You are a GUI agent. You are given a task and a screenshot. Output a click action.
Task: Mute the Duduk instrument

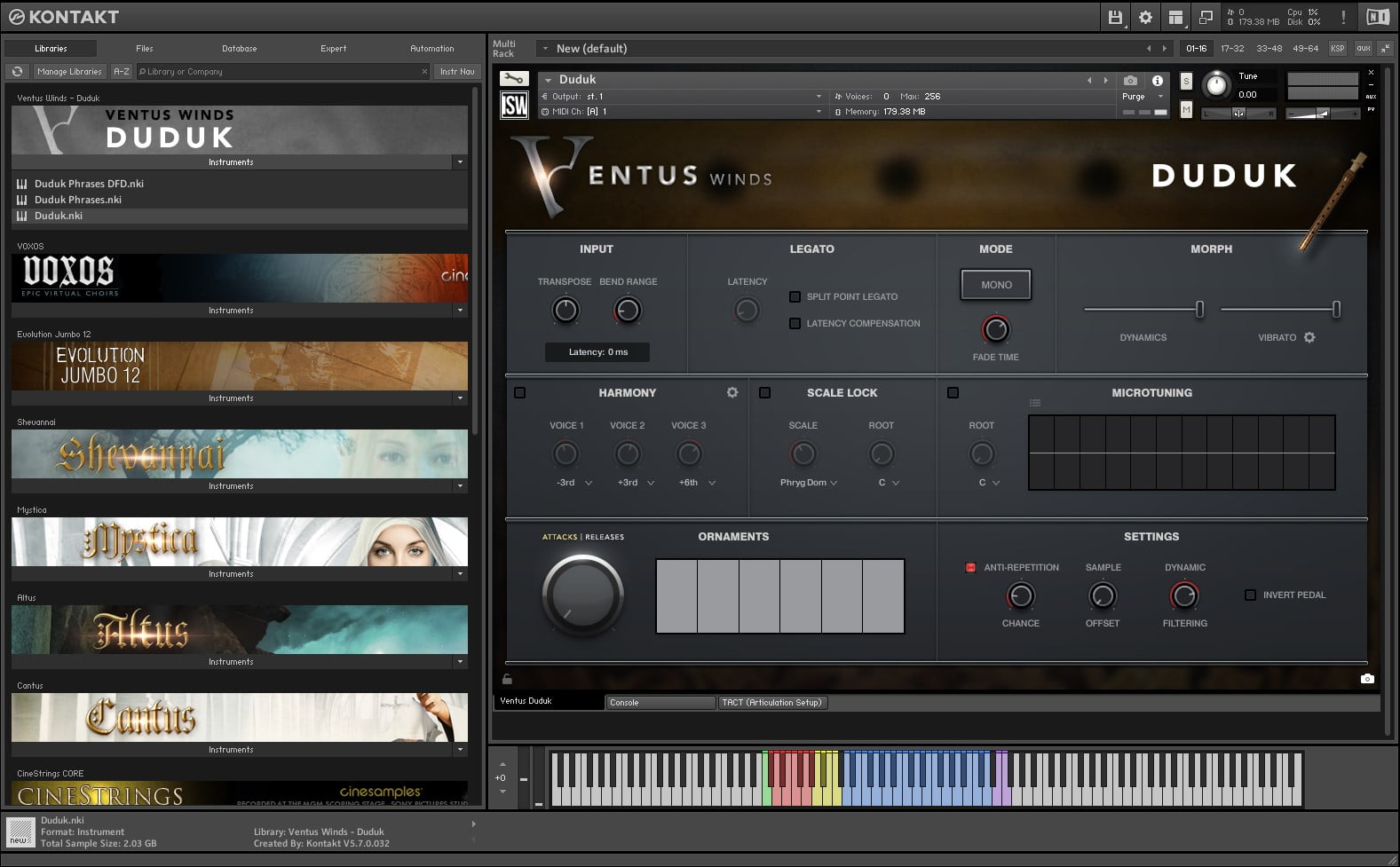1186,109
